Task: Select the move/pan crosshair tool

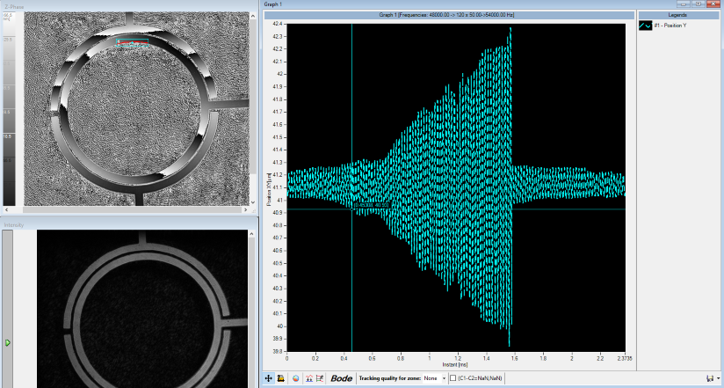Action: [x=268, y=378]
